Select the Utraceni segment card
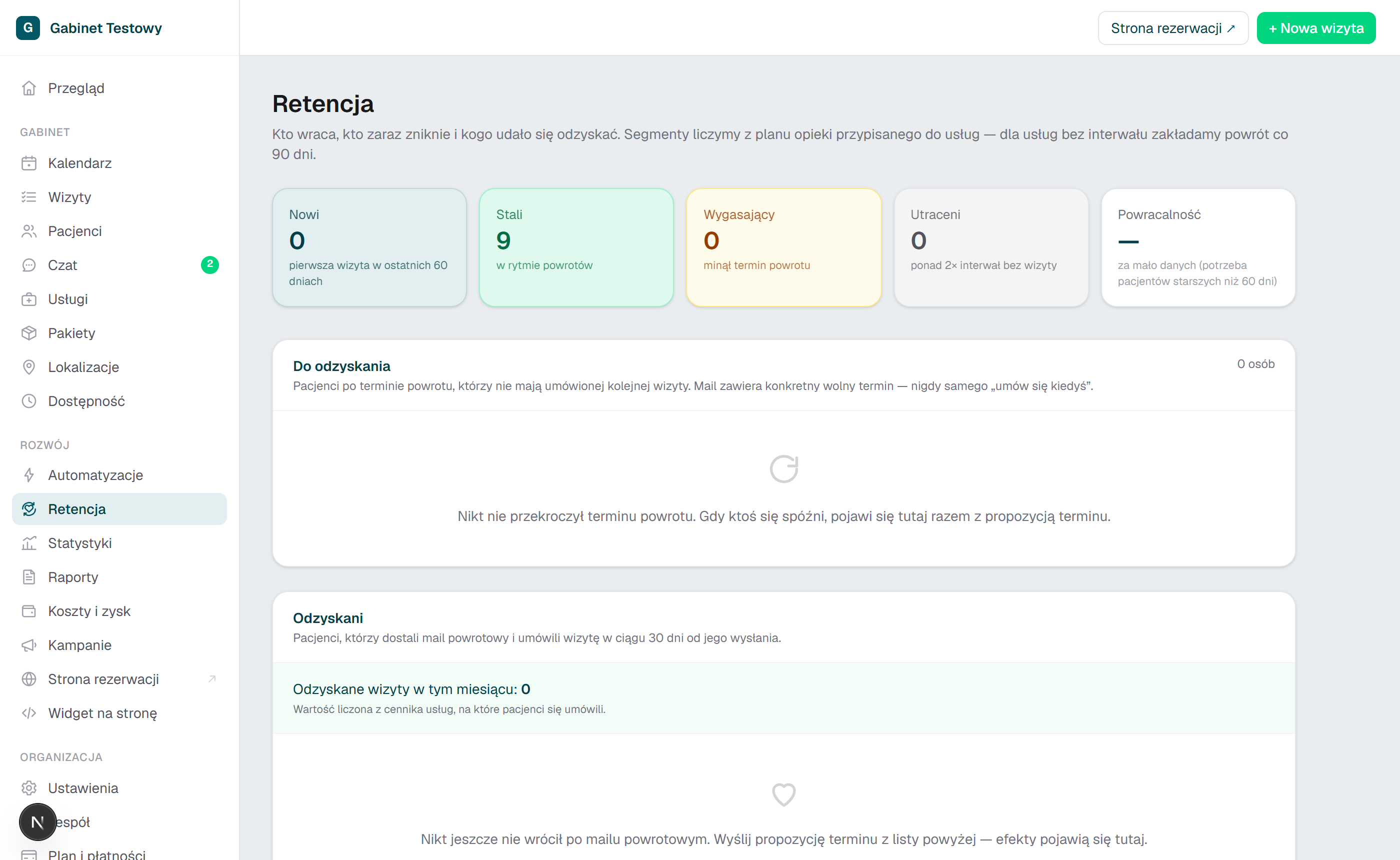The width and height of the screenshot is (1400, 860). coord(991,247)
